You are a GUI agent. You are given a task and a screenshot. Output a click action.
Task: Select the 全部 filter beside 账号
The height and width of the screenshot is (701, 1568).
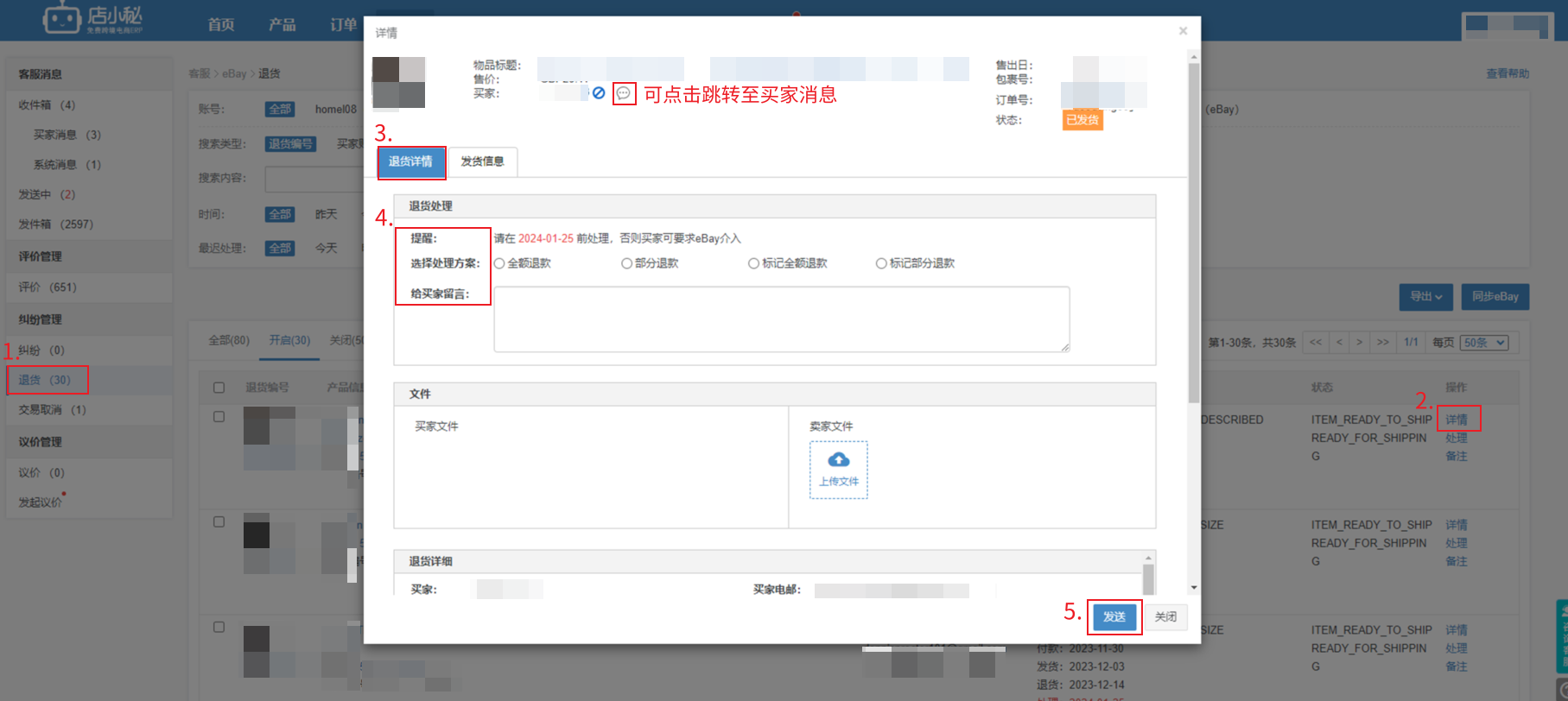280,110
